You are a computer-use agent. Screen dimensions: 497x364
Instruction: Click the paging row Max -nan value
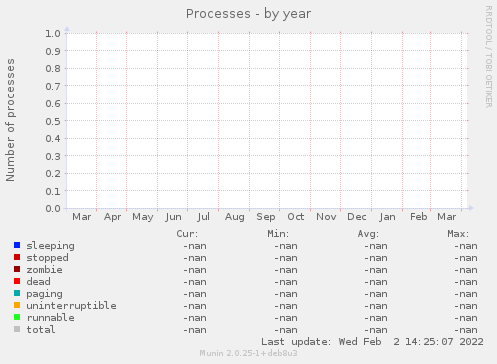[x=466, y=294]
